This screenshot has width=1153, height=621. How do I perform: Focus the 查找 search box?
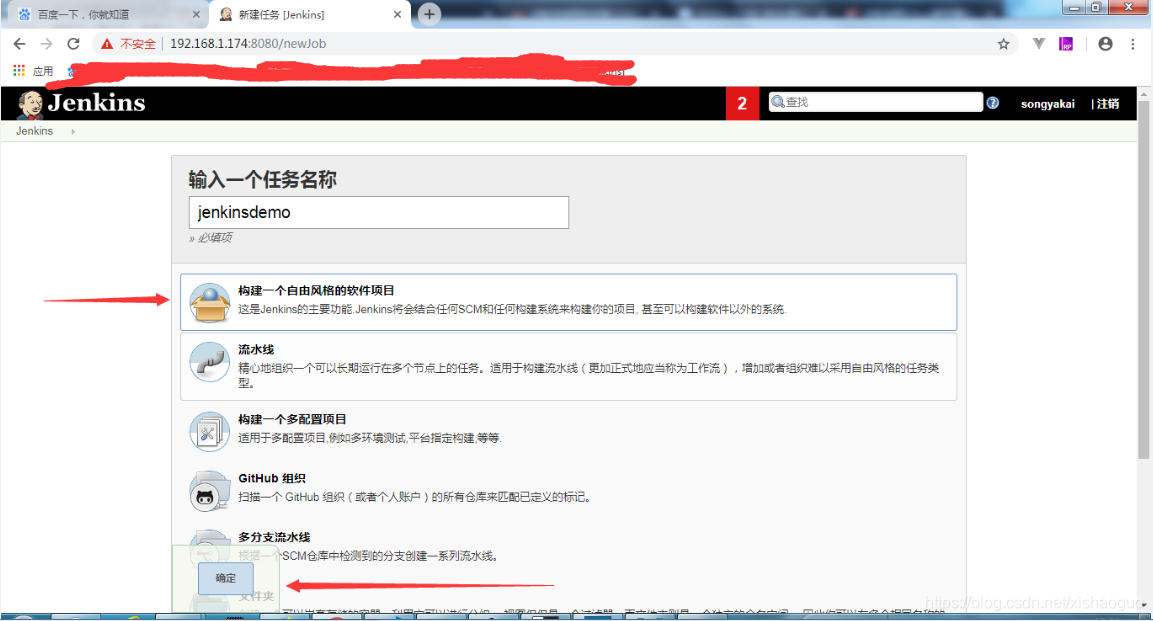point(875,102)
